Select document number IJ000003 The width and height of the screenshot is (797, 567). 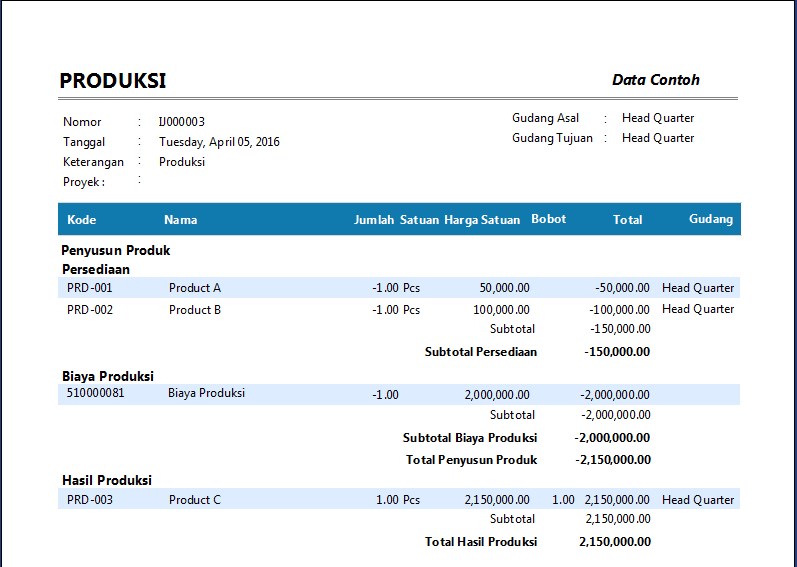(x=181, y=122)
